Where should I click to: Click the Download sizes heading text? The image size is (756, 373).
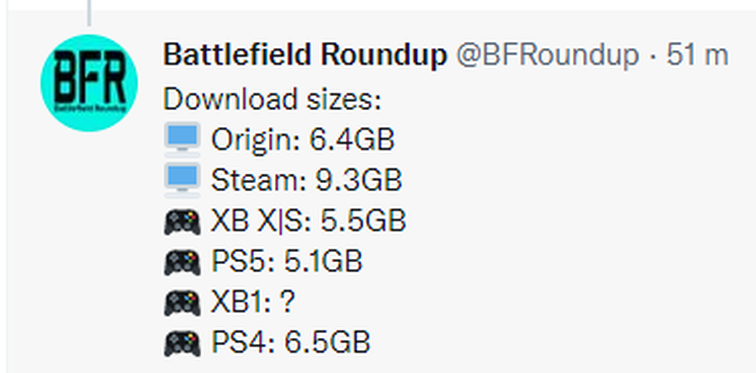[x=272, y=100]
